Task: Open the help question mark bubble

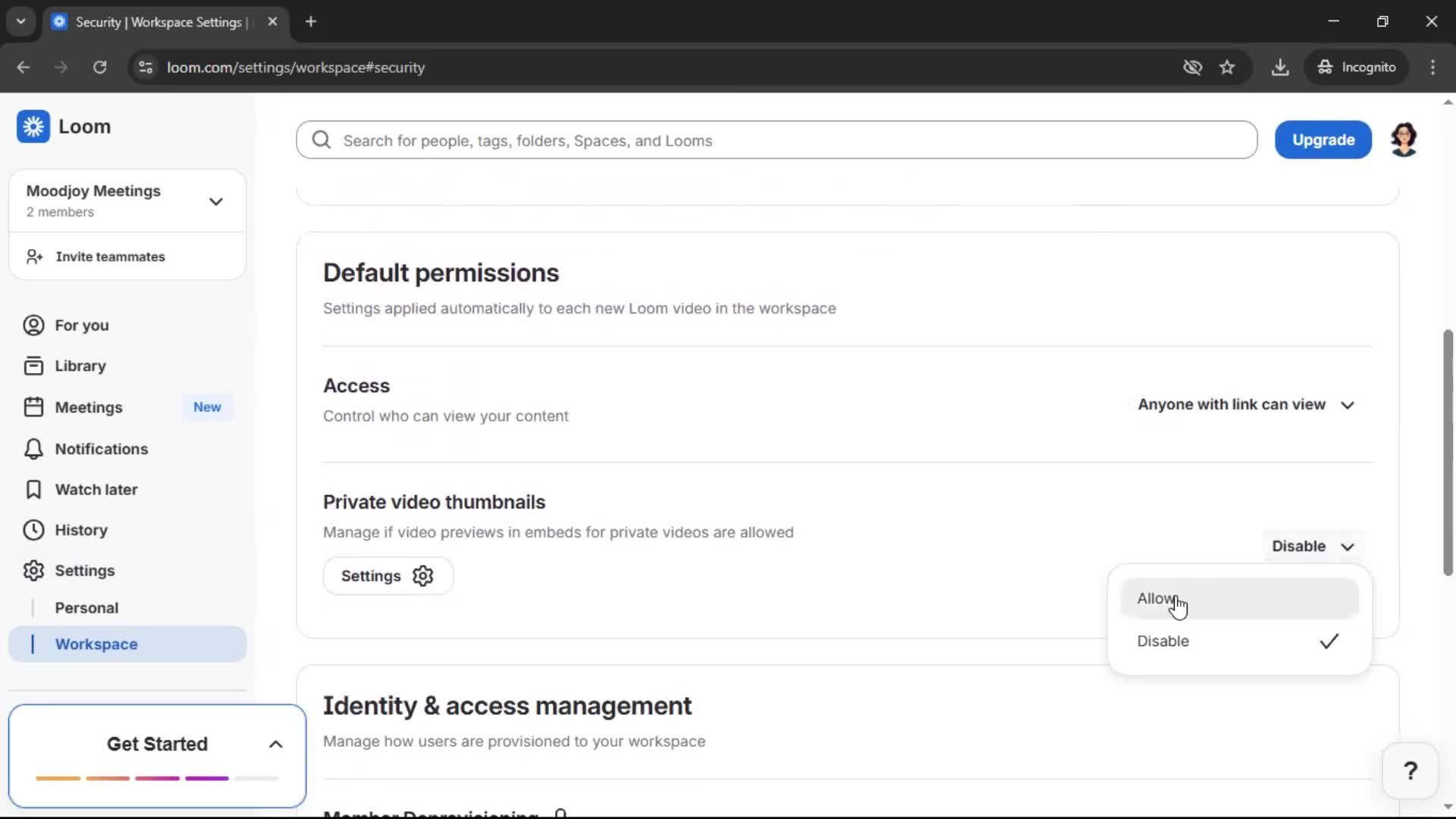Action: click(x=1410, y=770)
